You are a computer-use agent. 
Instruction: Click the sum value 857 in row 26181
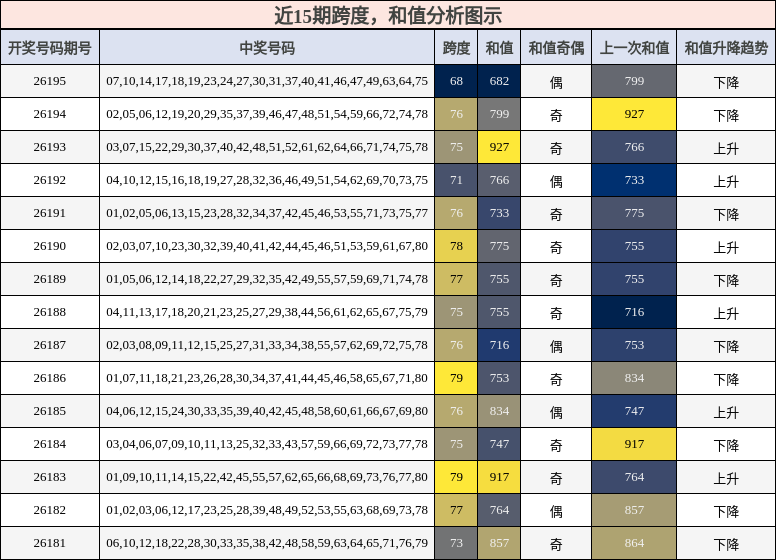click(499, 543)
